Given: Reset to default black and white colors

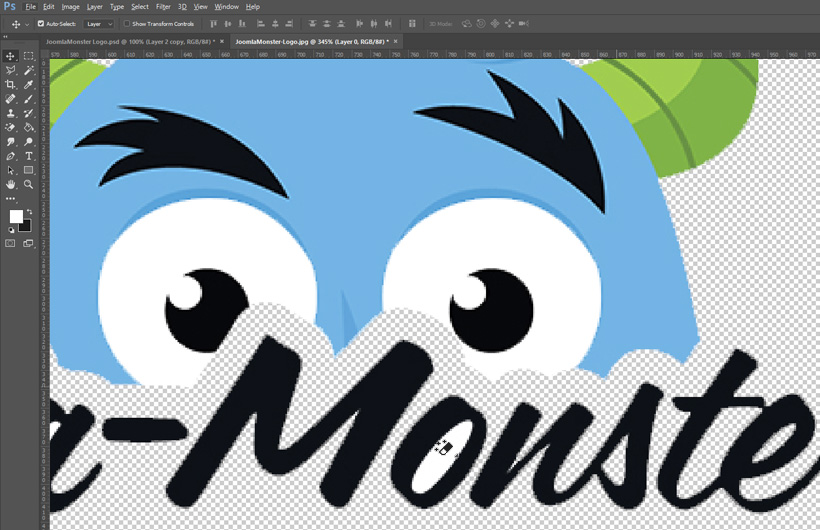Looking at the screenshot, I should [x=11, y=230].
